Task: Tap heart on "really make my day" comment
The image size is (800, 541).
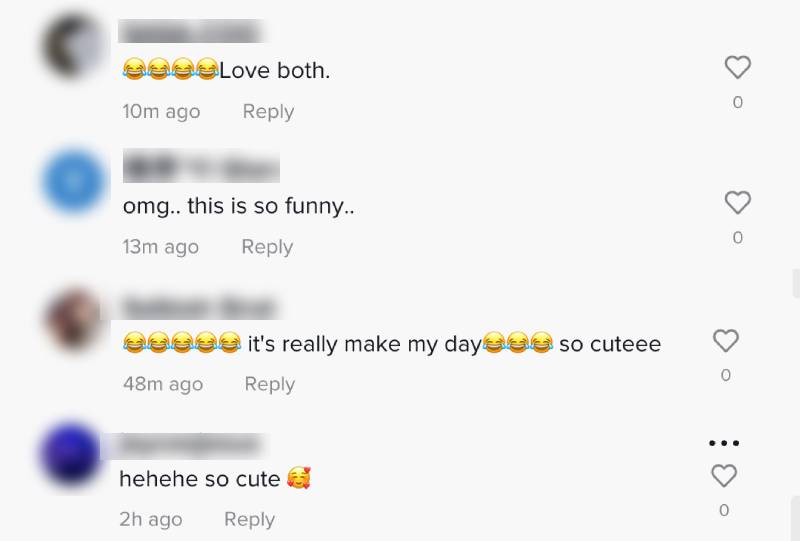Action: (x=725, y=341)
